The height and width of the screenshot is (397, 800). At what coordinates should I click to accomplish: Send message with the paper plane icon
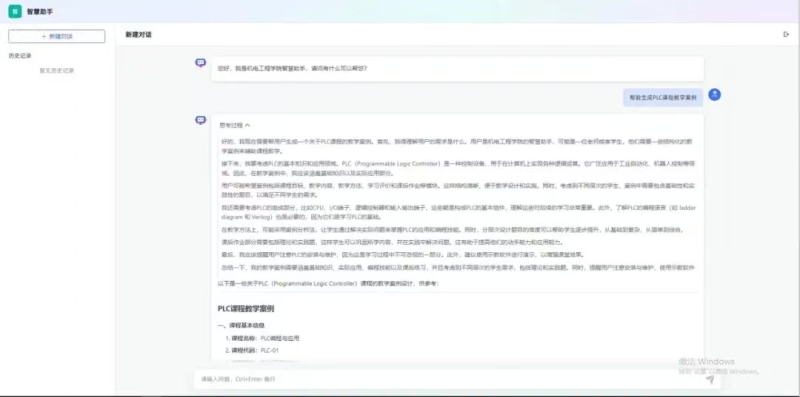tap(710, 380)
